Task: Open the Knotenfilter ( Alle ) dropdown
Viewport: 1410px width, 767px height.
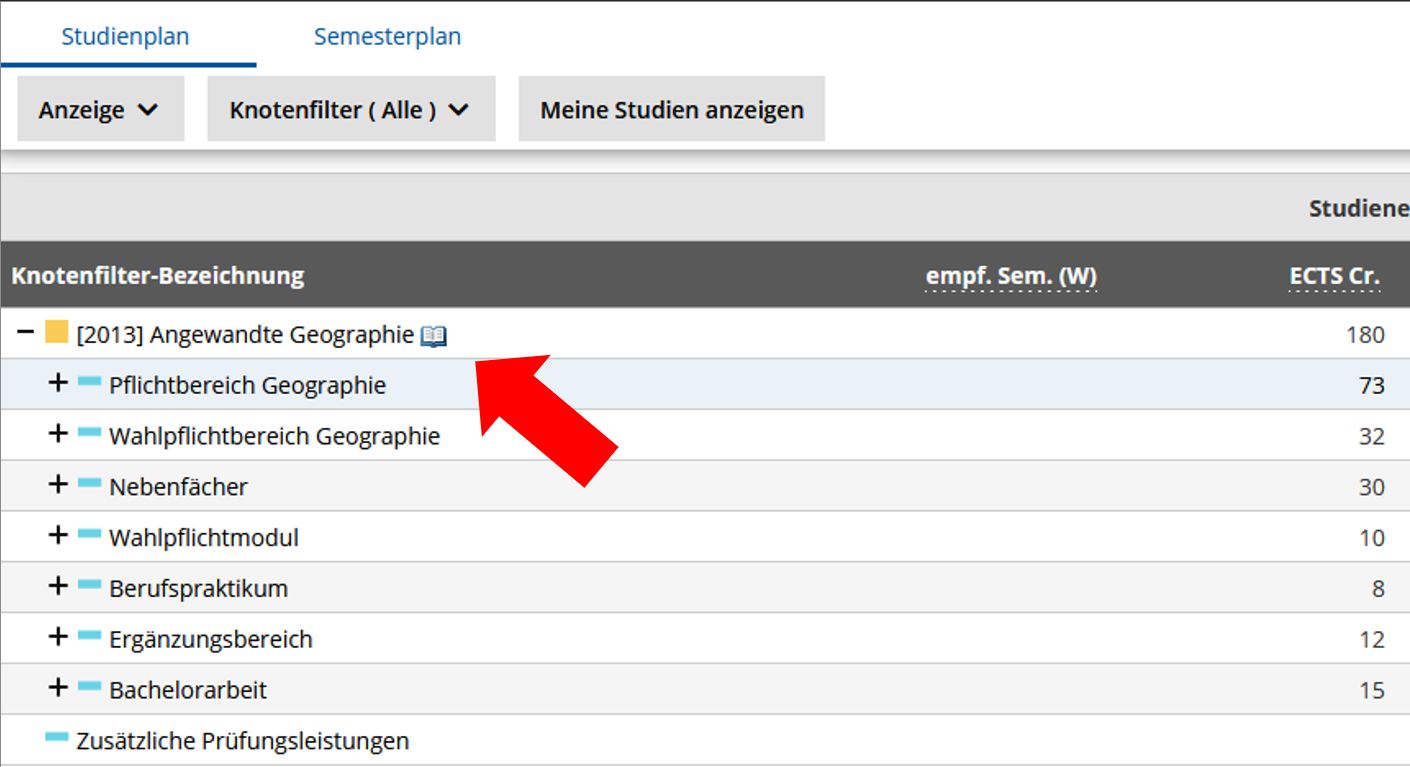Action: point(351,109)
